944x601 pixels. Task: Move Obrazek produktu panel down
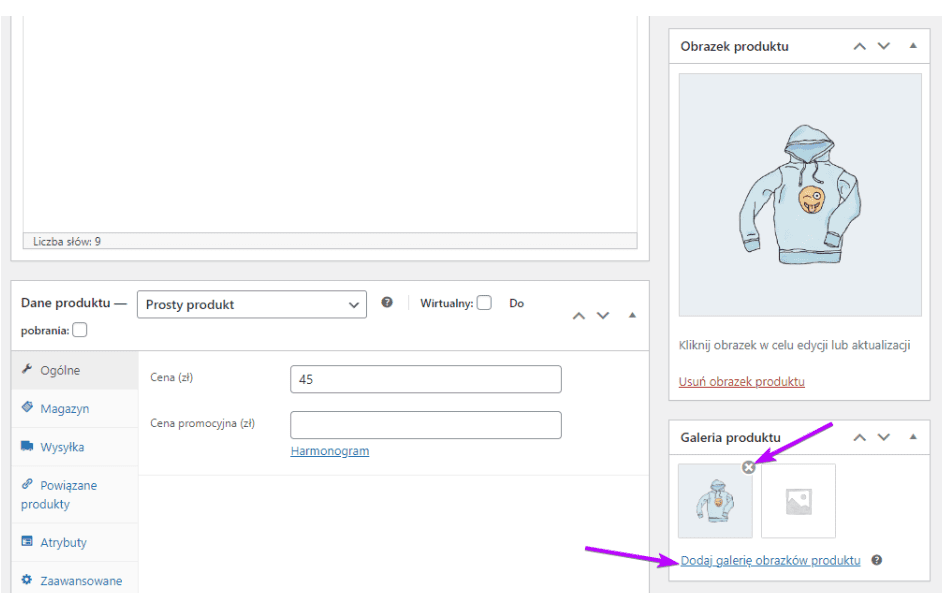pos(883,46)
